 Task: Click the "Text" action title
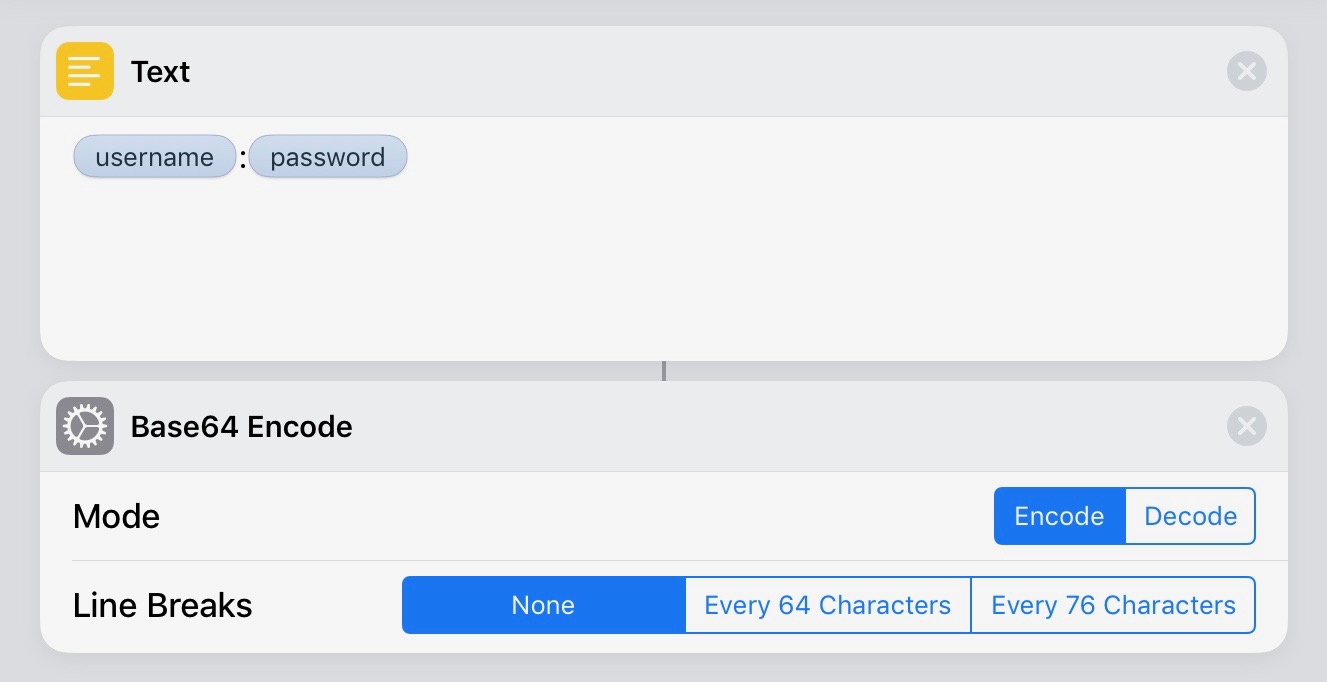point(160,72)
